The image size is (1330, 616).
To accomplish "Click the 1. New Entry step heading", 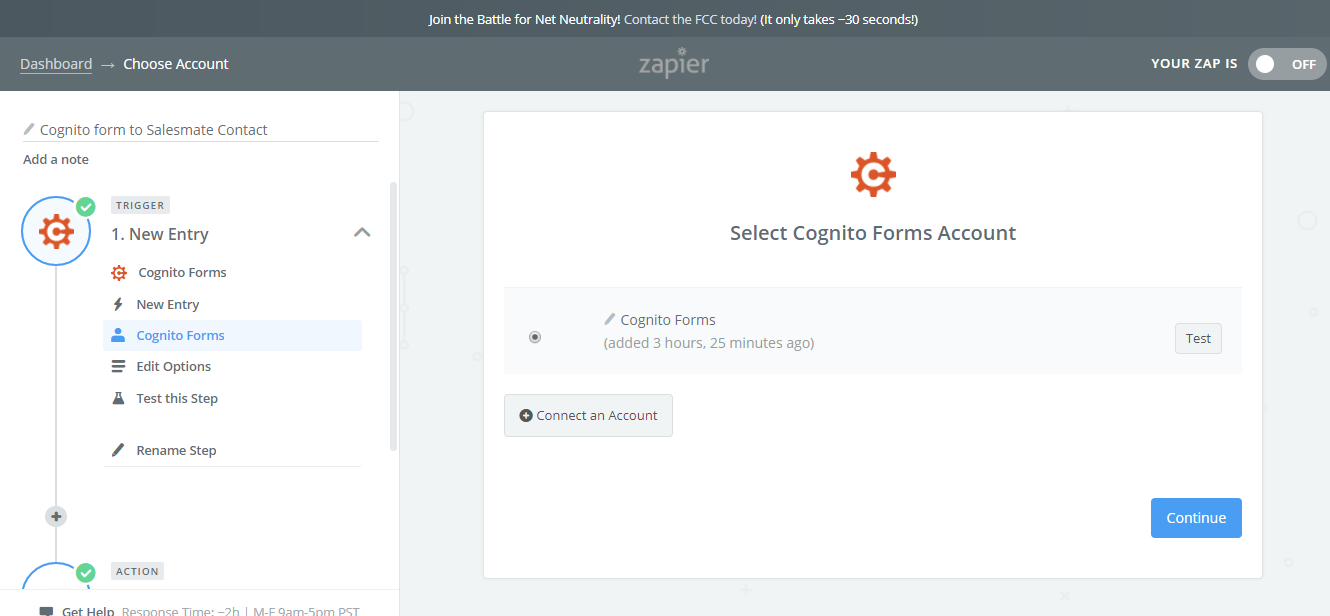I will (x=160, y=234).
